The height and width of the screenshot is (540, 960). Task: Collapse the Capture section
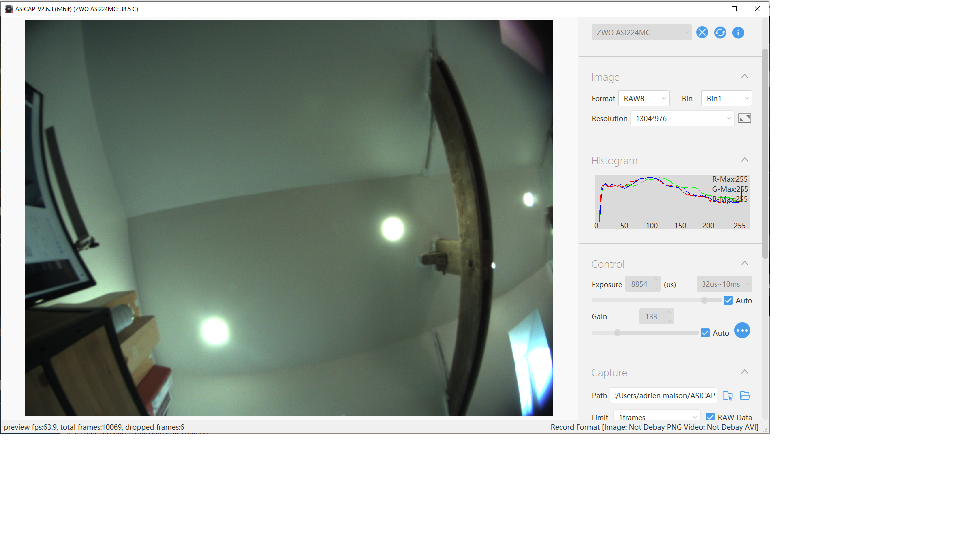pyautogui.click(x=744, y=372)
